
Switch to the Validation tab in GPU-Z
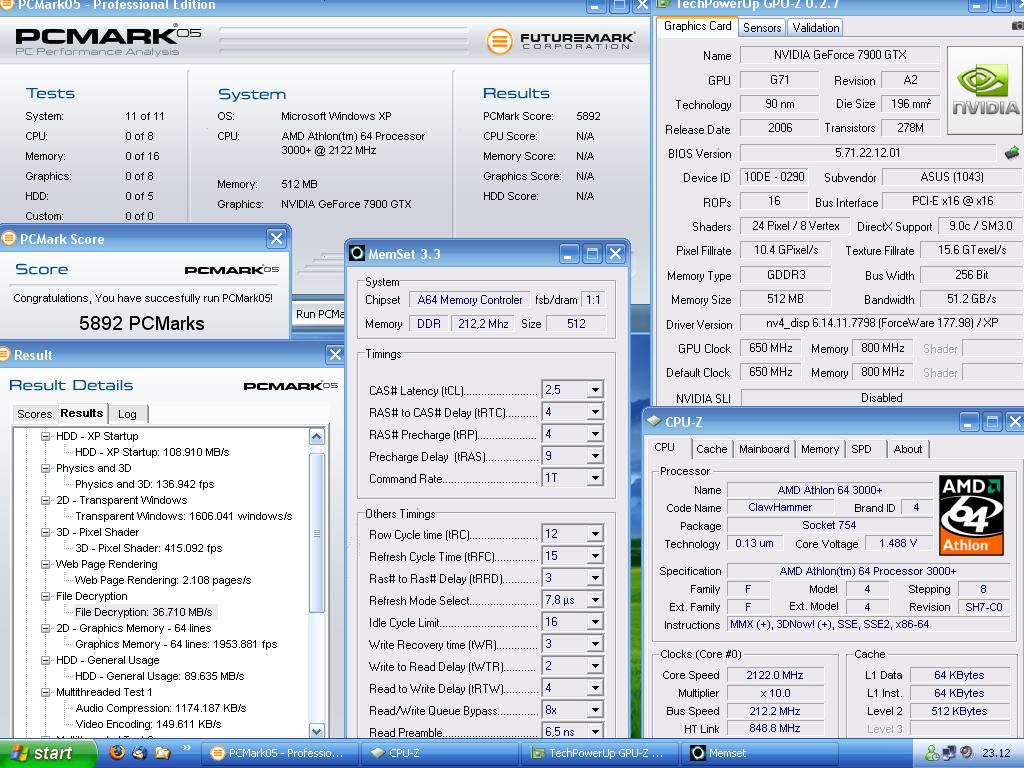point(816,27)
